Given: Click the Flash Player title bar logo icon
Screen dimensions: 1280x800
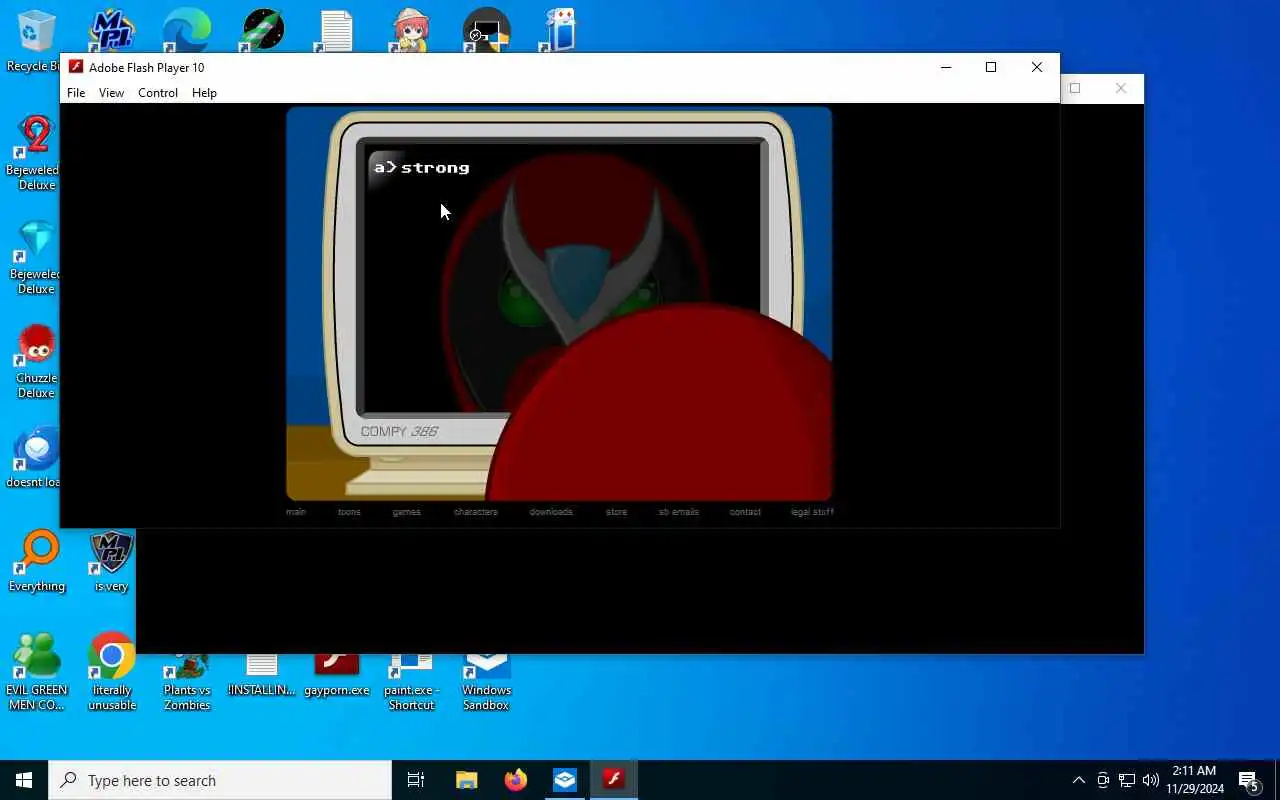Looking at the screenshot, I should [x=76, y=67].
